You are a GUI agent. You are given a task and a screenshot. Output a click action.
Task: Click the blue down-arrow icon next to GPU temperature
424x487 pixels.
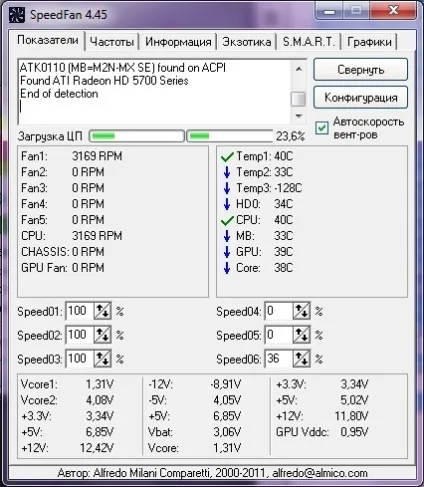coord(227,252)
